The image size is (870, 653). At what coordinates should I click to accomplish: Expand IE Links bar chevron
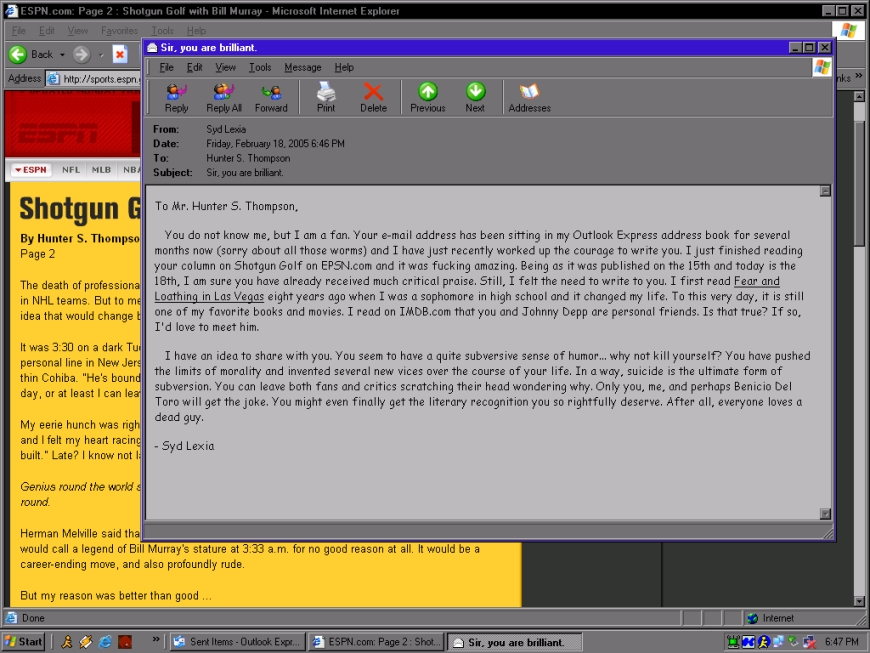point(859,75)
